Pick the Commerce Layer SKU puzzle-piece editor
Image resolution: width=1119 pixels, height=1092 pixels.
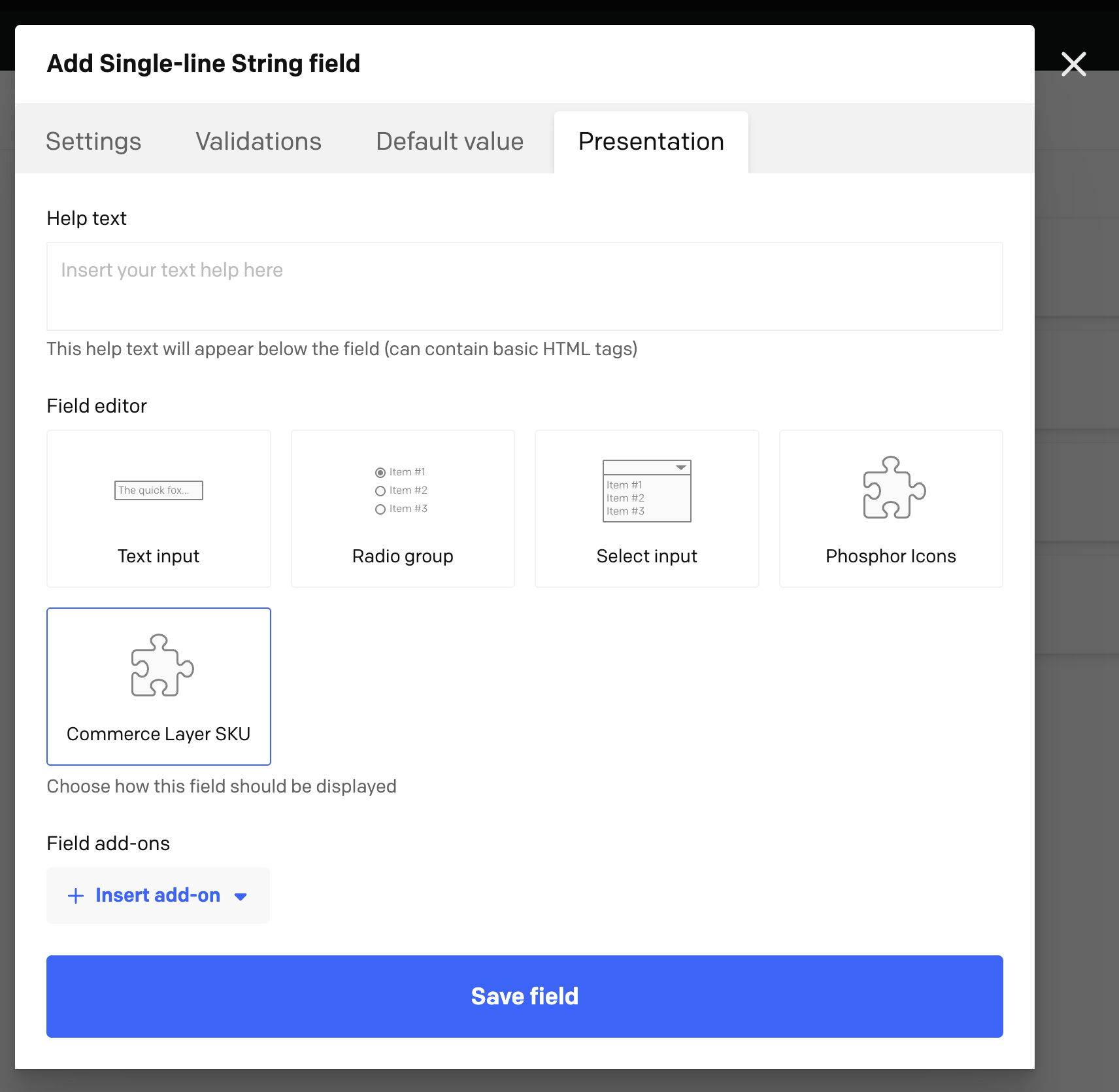click(x=159, y=687)
